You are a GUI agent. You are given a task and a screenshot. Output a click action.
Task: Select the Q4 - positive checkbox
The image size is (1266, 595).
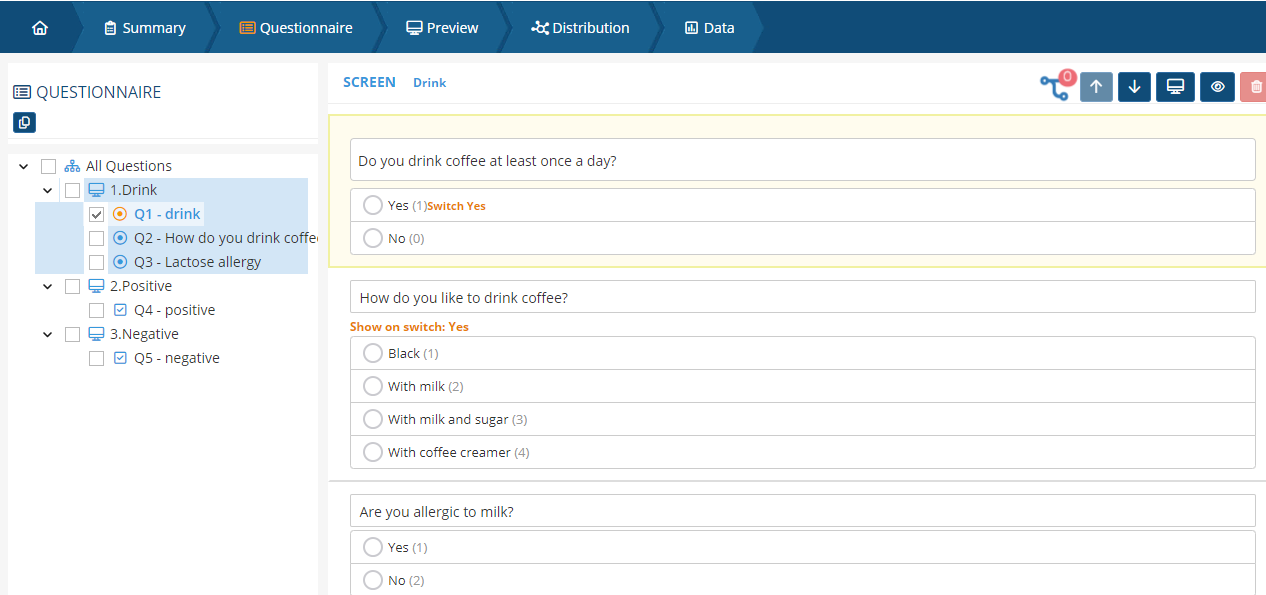[97, 310]
